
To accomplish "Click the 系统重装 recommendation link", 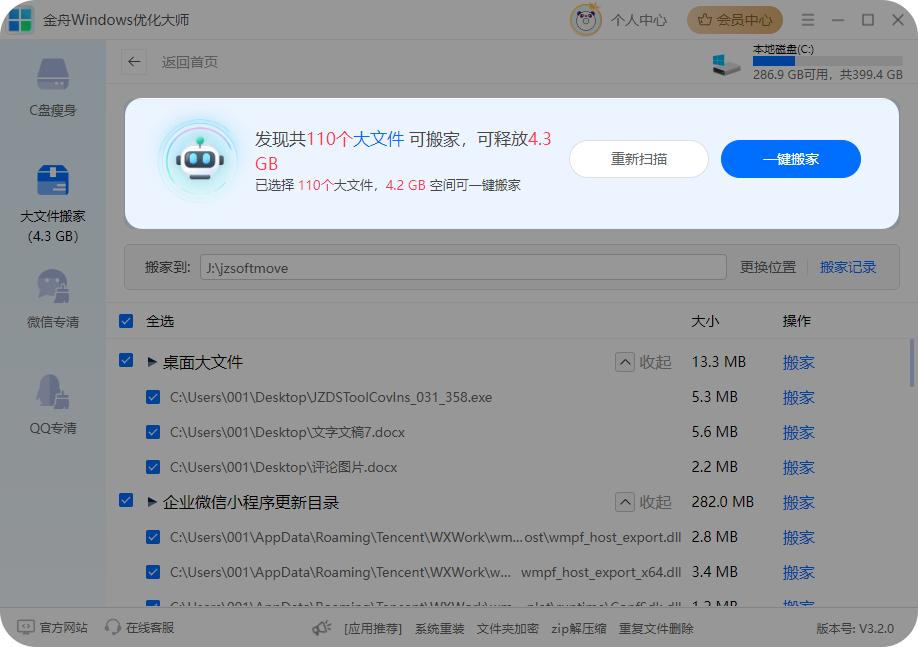I will pyautogui.click(x=440, y=629).
